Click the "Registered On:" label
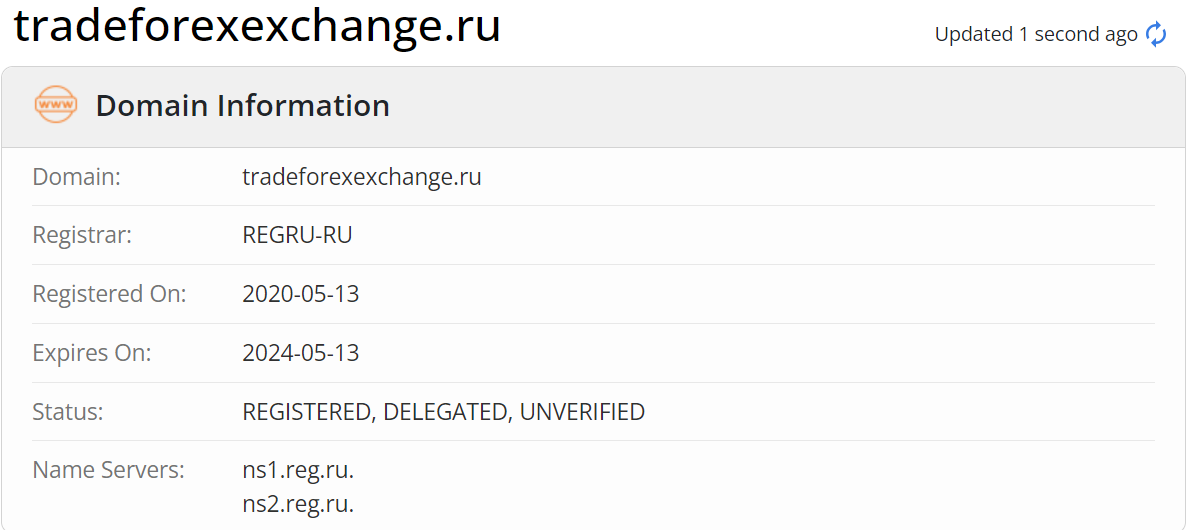The image size is (1188, 530). click(109, 294)
